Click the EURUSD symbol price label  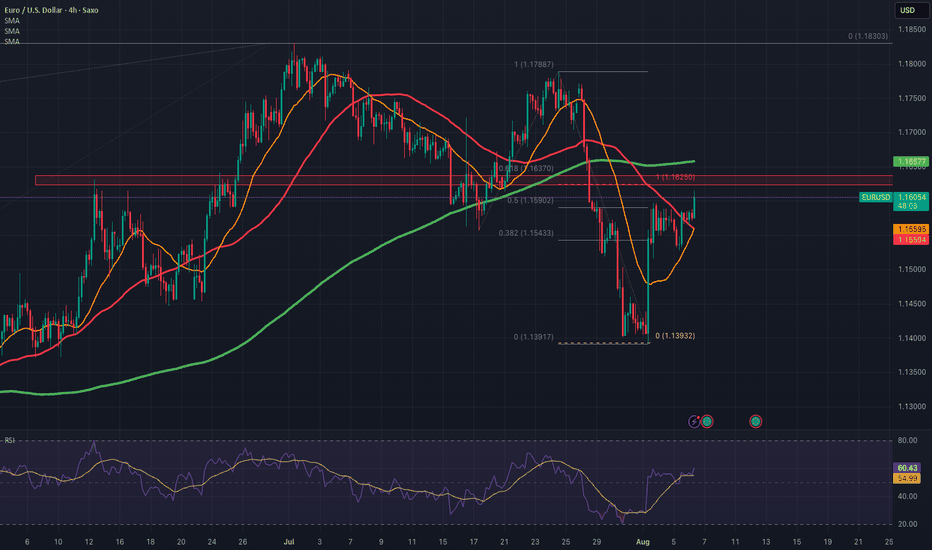coord(876,197)
